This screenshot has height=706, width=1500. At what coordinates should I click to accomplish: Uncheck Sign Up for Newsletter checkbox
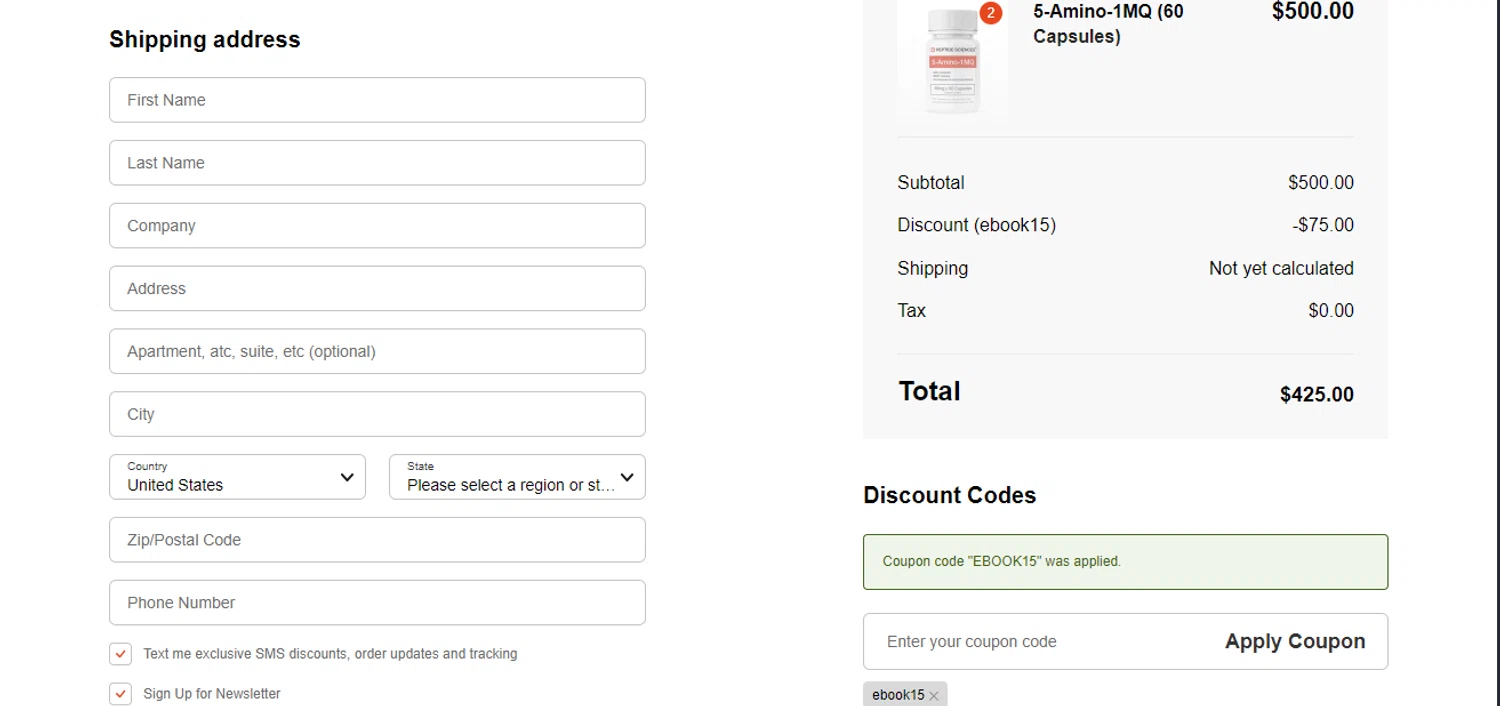(120, 694)
